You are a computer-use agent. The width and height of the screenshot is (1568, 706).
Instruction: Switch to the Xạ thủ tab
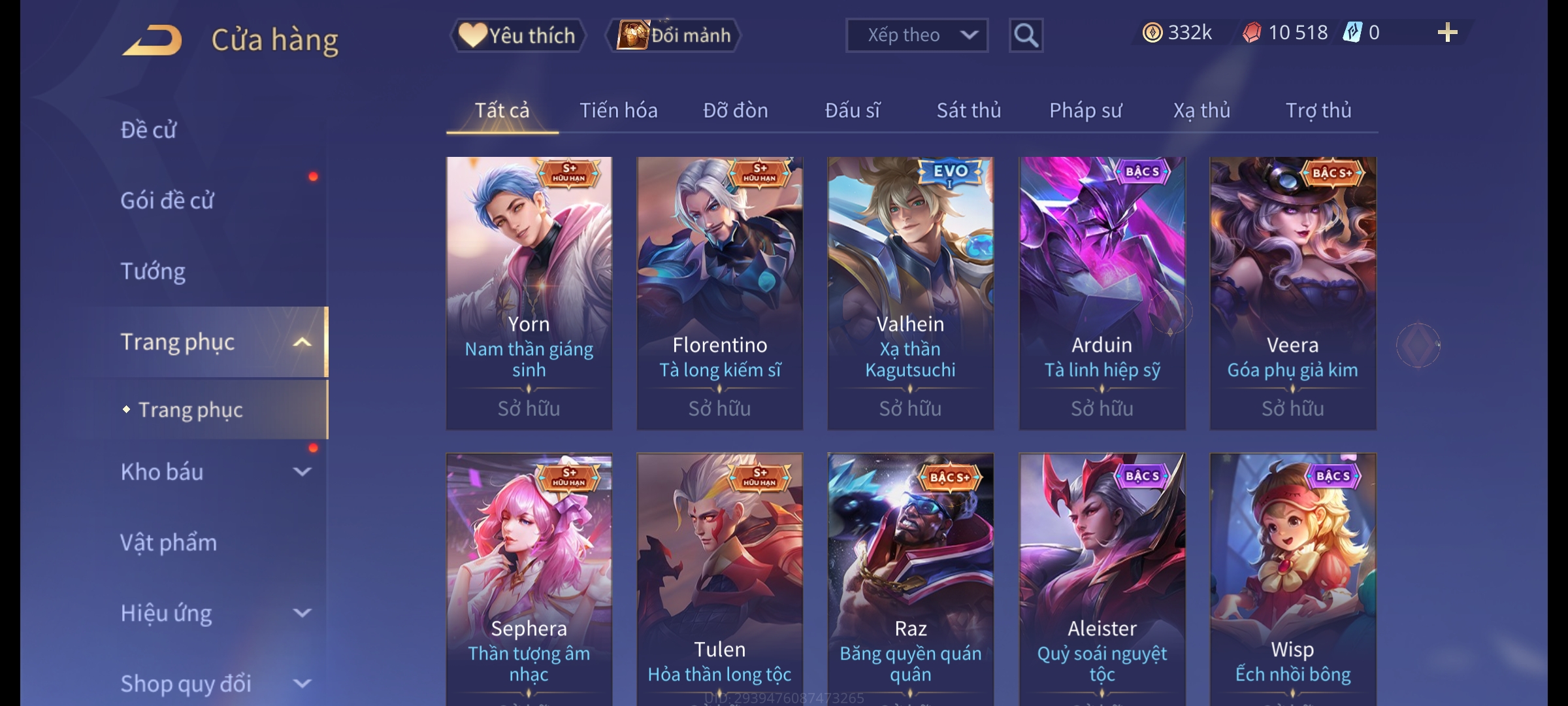[1201, 110]
